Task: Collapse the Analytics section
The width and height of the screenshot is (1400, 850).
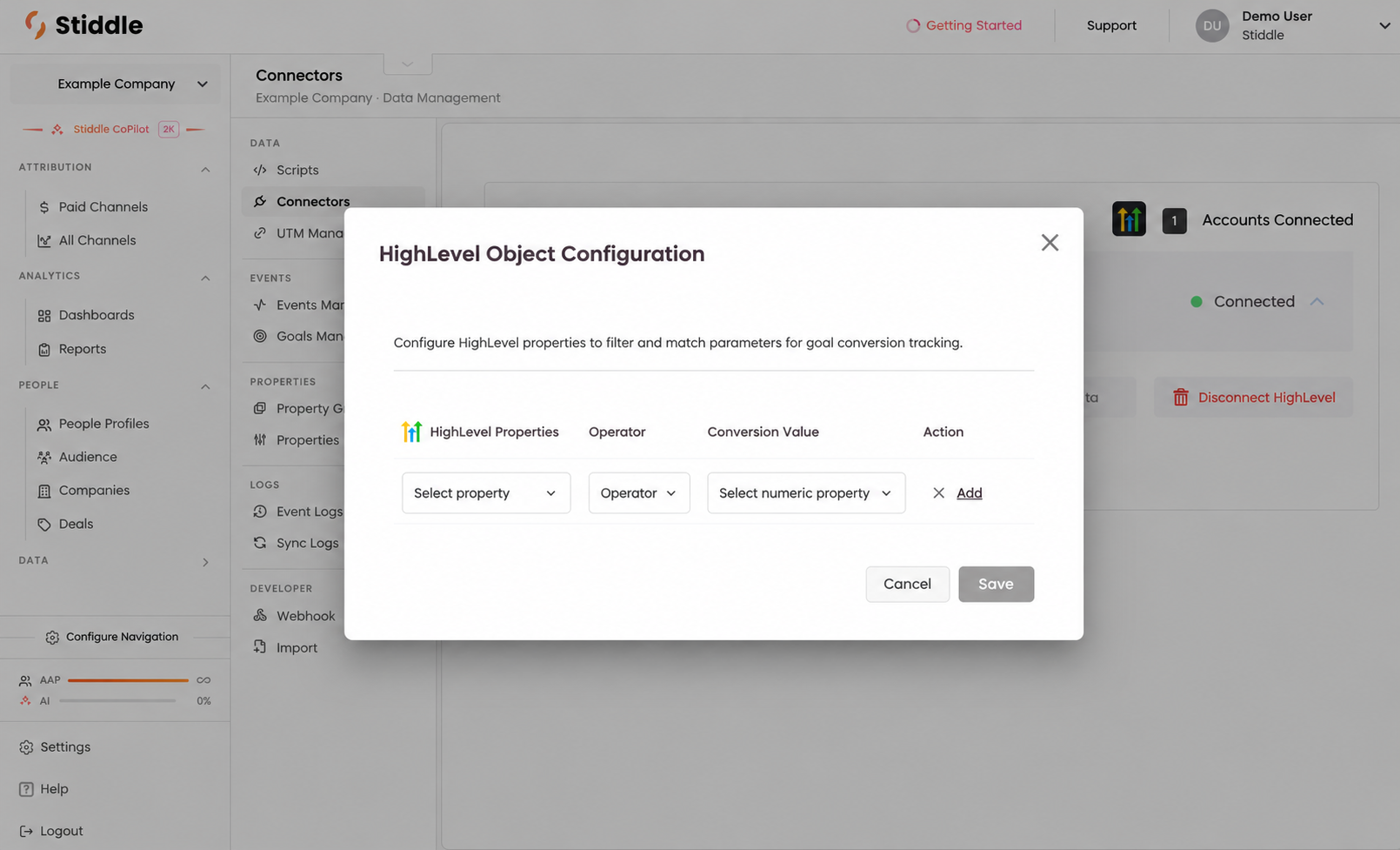Action: 205,278
